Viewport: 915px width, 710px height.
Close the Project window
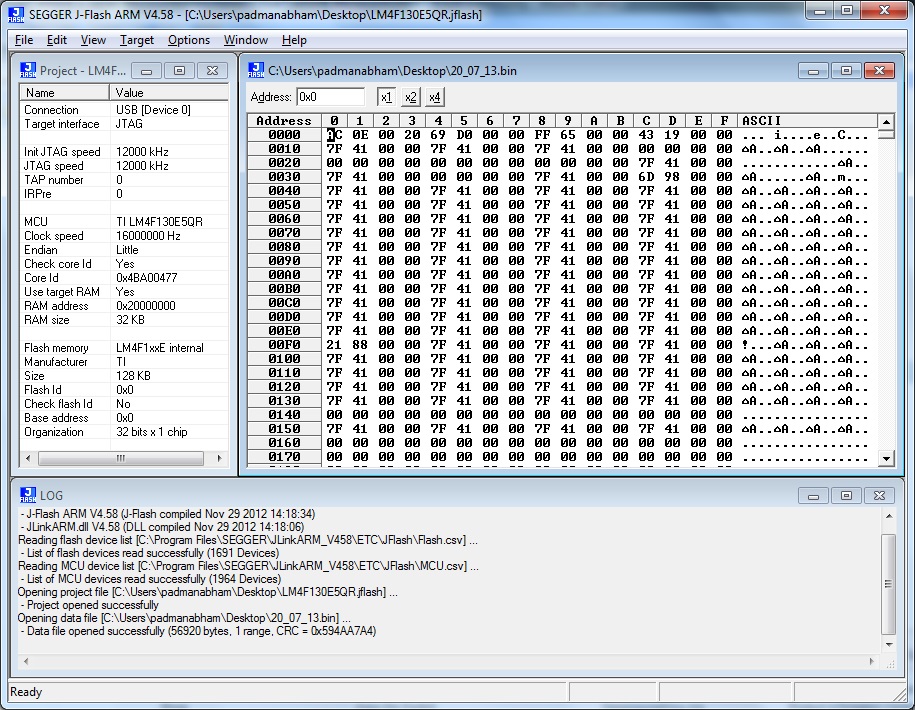[213, 71]
